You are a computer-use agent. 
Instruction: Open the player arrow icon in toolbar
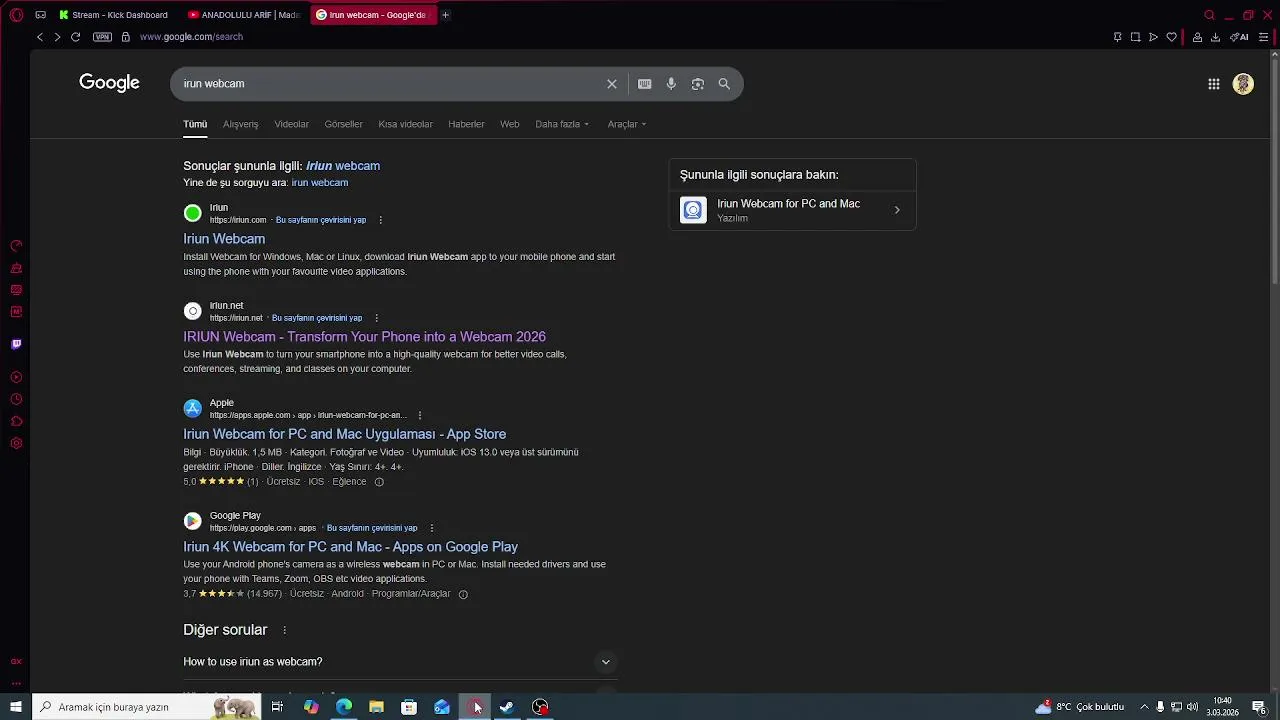pyautogui.click(x=1153, y=37)
